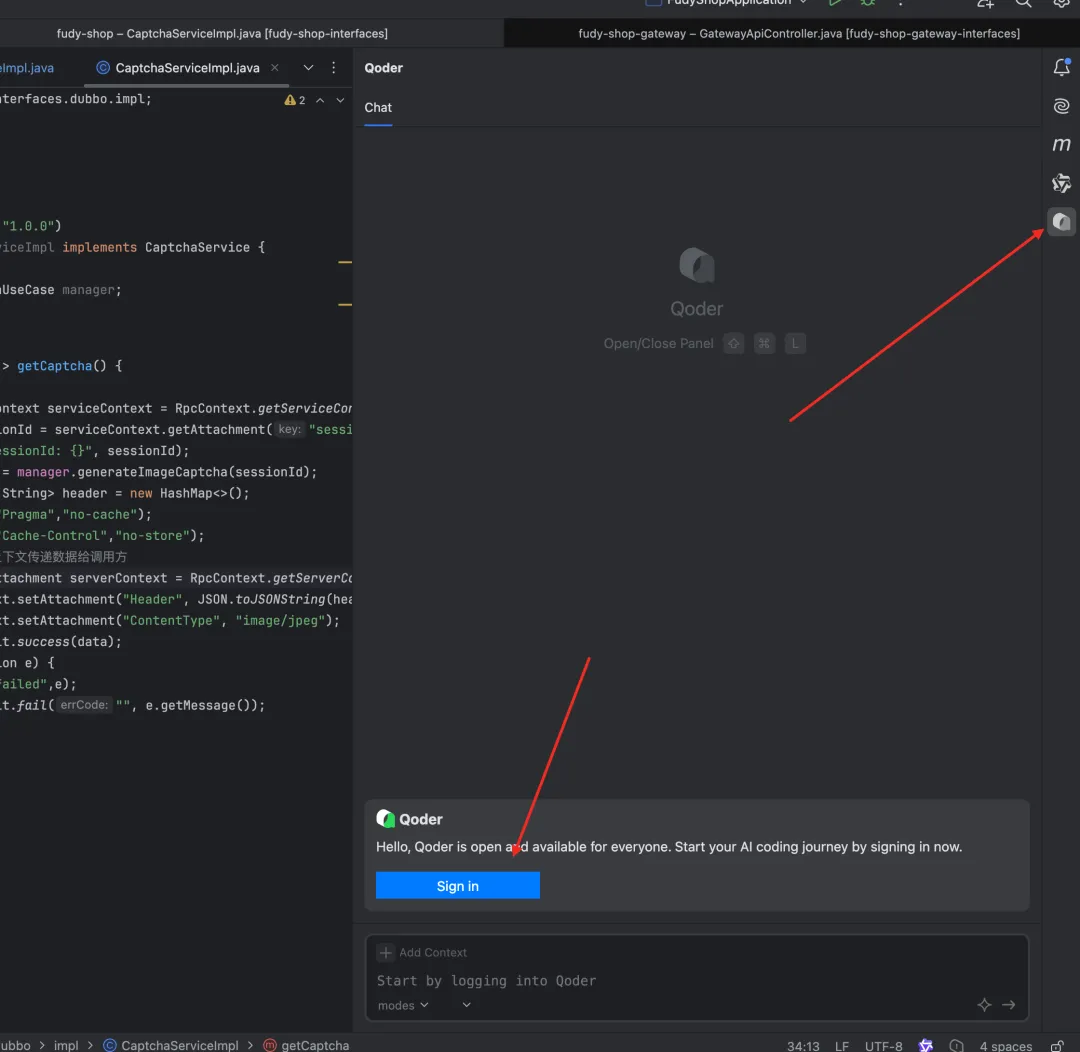Screen dimensions: 1080x1052
Task: Select the CaptchaServiceImpl.java editor tab
Action: click(x=187, y=68)
